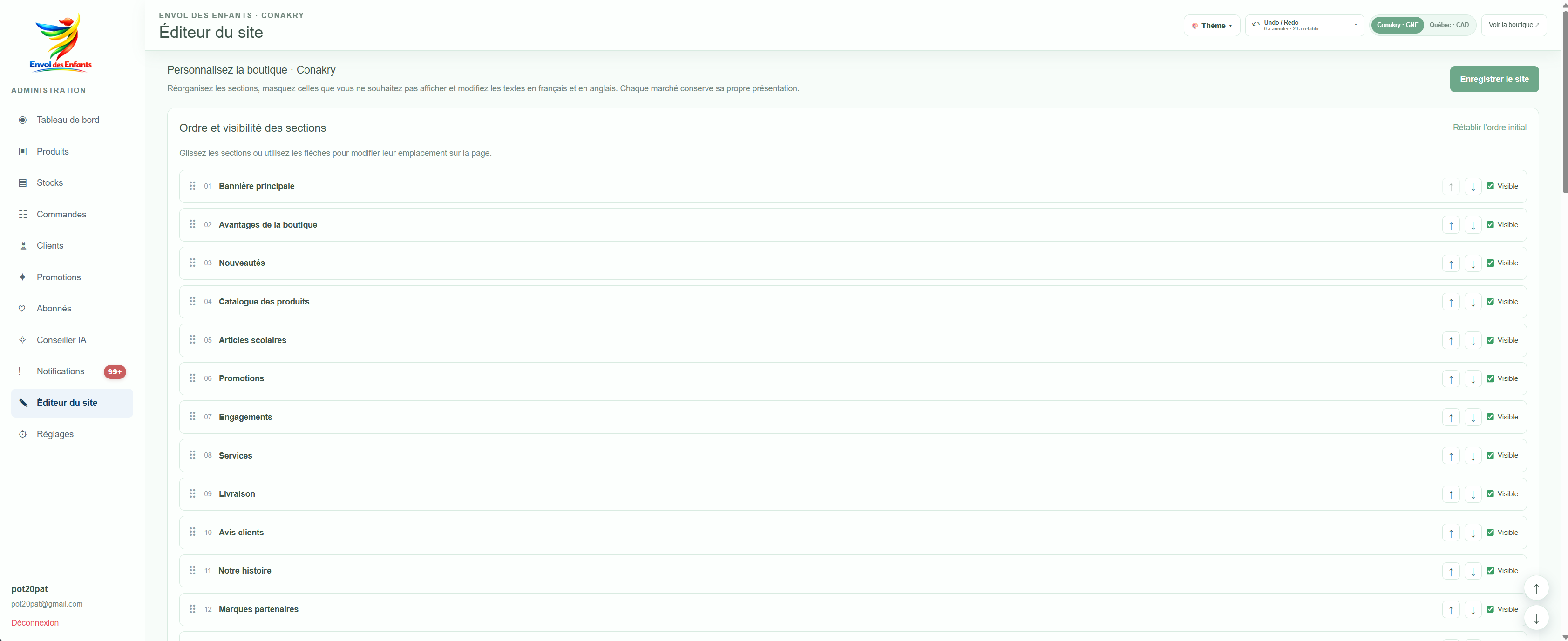The height and width of the screenshot is (641, 1568).
Task: Click the floating scroll-to-bottom arrow button
Action: tap(1536, 618)
